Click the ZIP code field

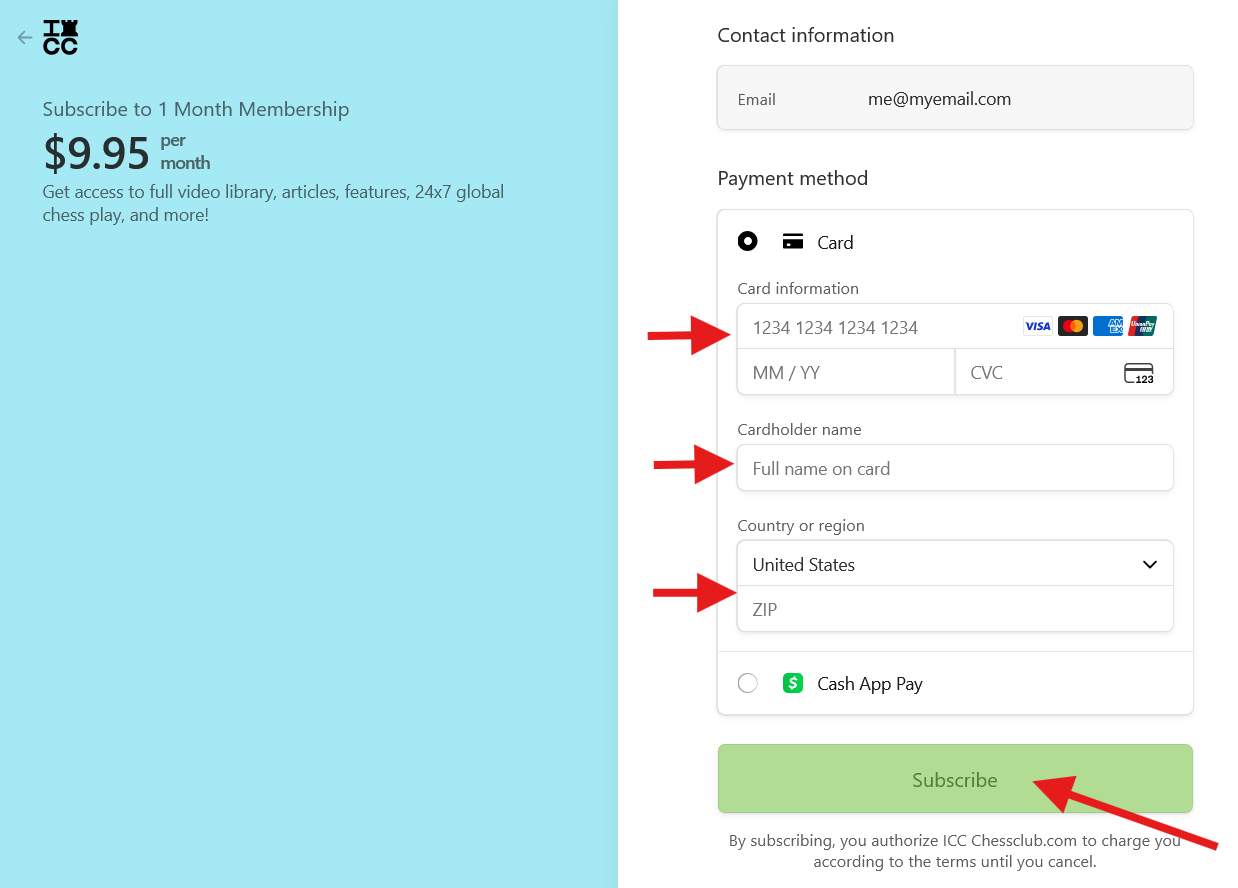(955, 609)
